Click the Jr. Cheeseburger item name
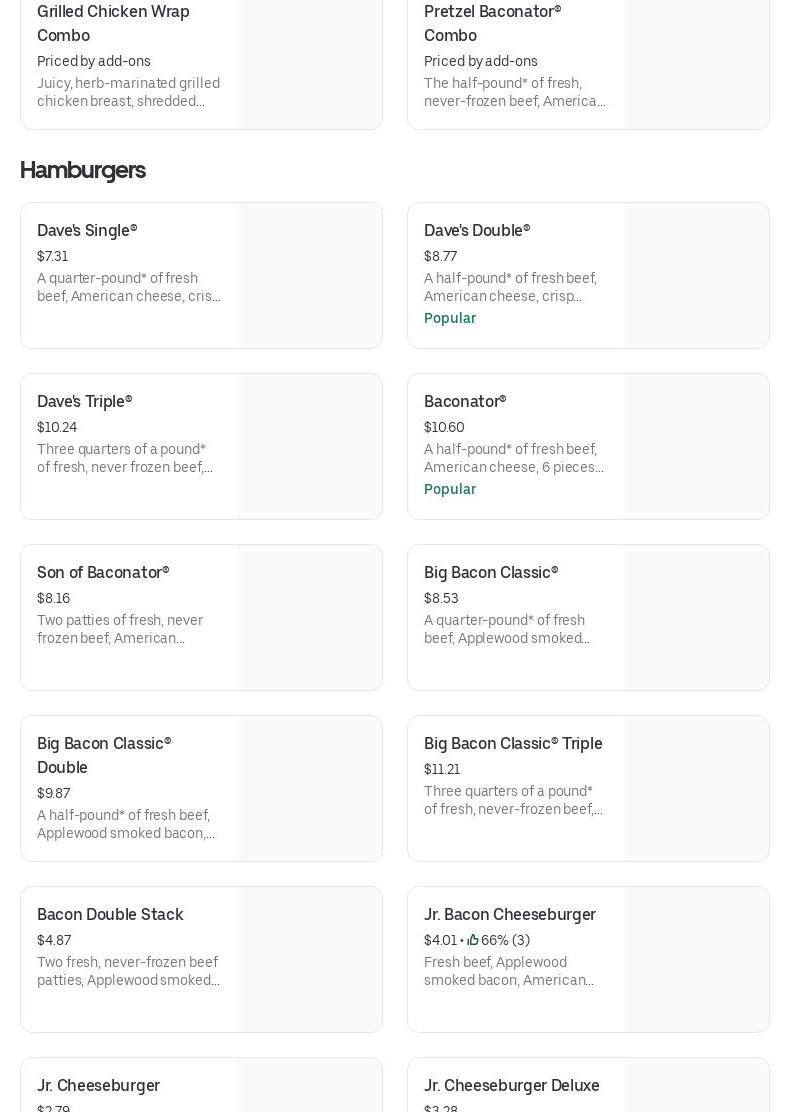 pyautogui.click(x=98, y=1085)
